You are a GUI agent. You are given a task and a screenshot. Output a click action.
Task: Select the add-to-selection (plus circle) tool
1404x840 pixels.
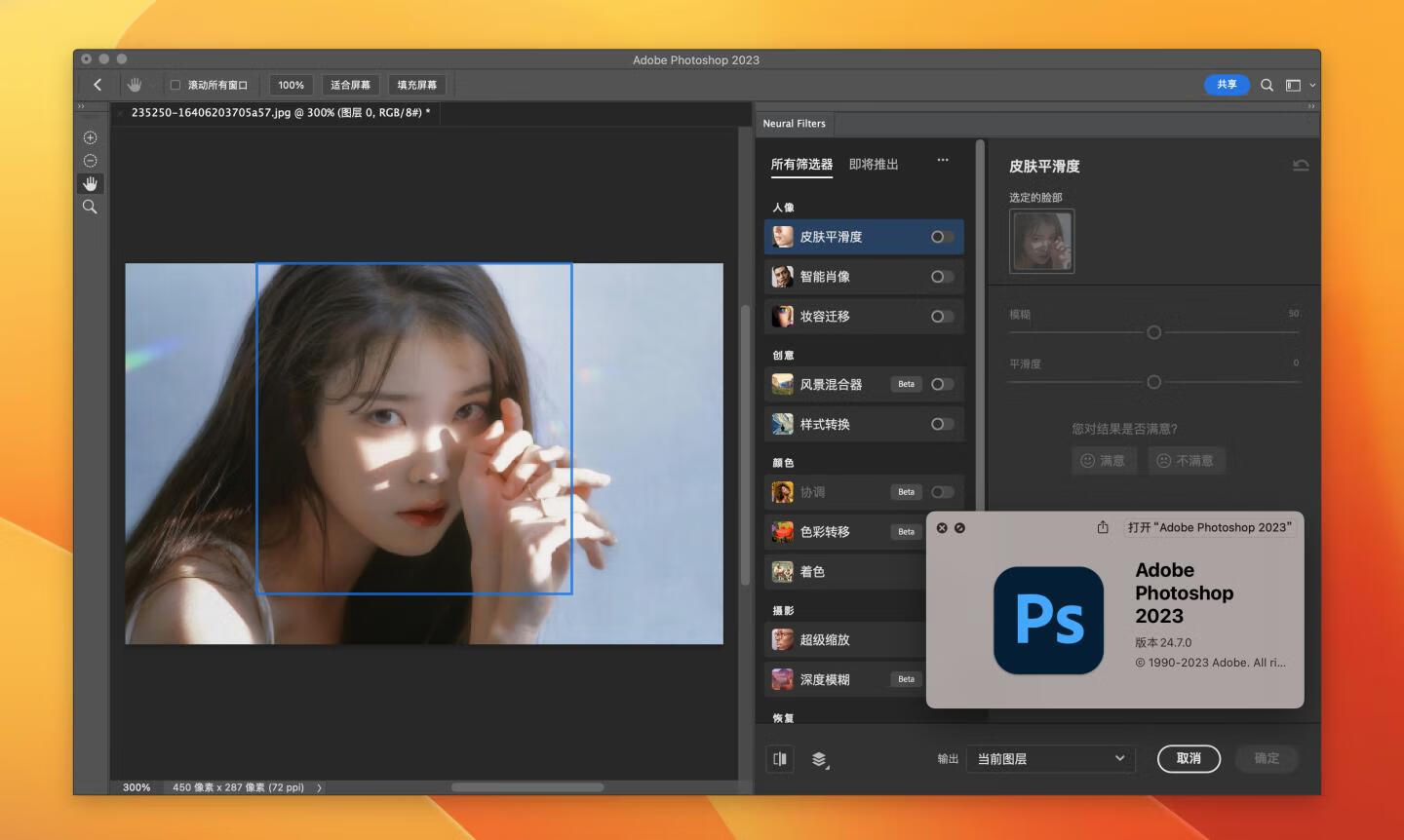pos(90,137)
